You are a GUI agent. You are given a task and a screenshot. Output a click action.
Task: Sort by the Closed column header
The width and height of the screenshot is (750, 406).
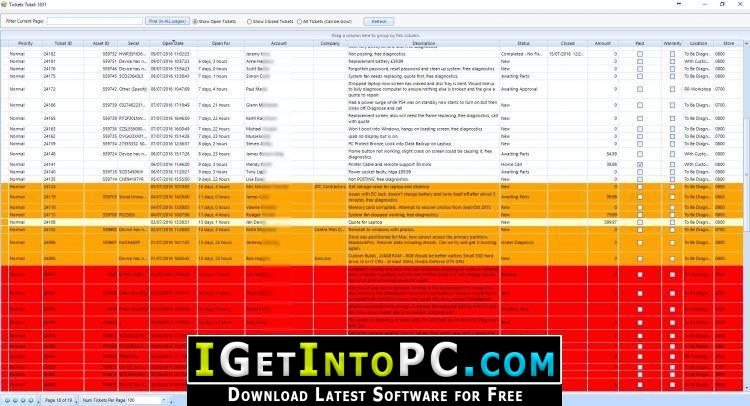pos(568,43)
